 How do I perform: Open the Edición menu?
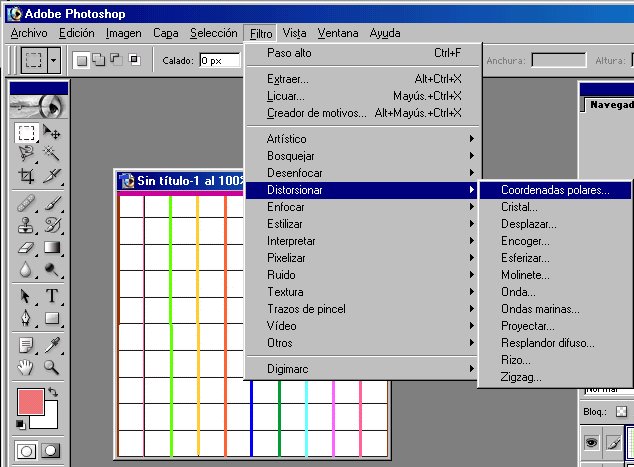tap(76, 33)
